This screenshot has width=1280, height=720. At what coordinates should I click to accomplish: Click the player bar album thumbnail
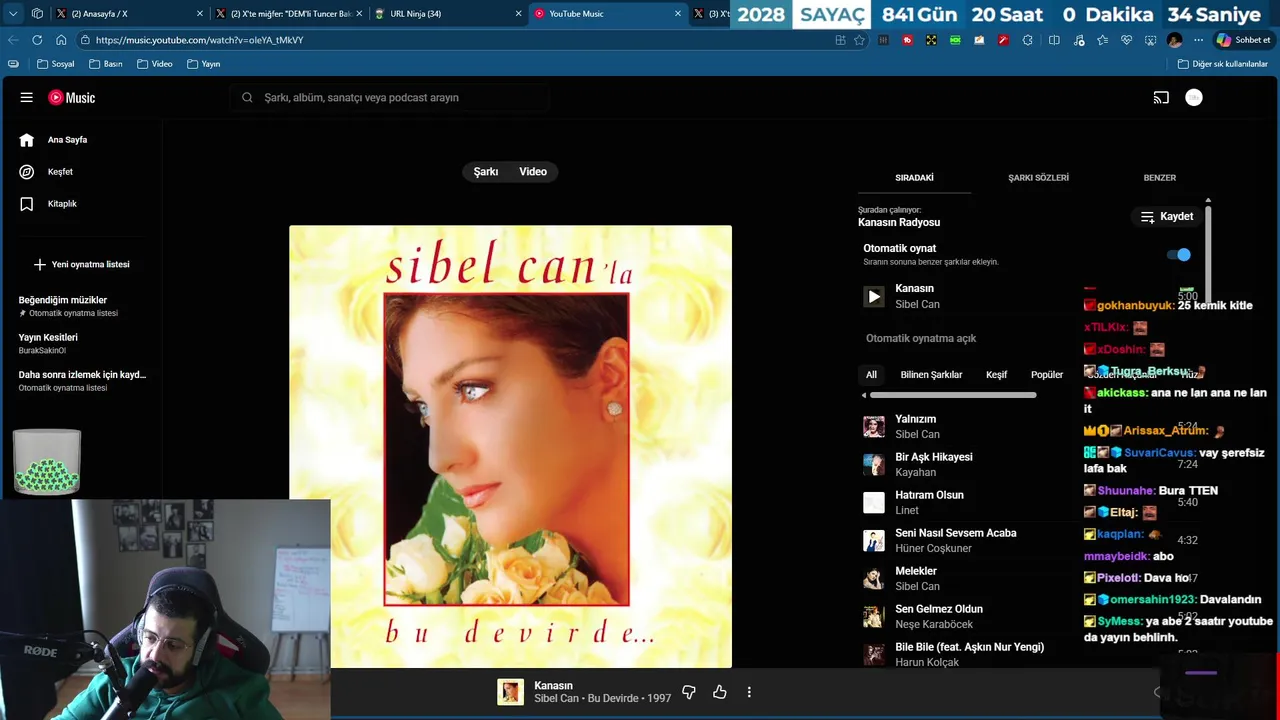(510, 692)
